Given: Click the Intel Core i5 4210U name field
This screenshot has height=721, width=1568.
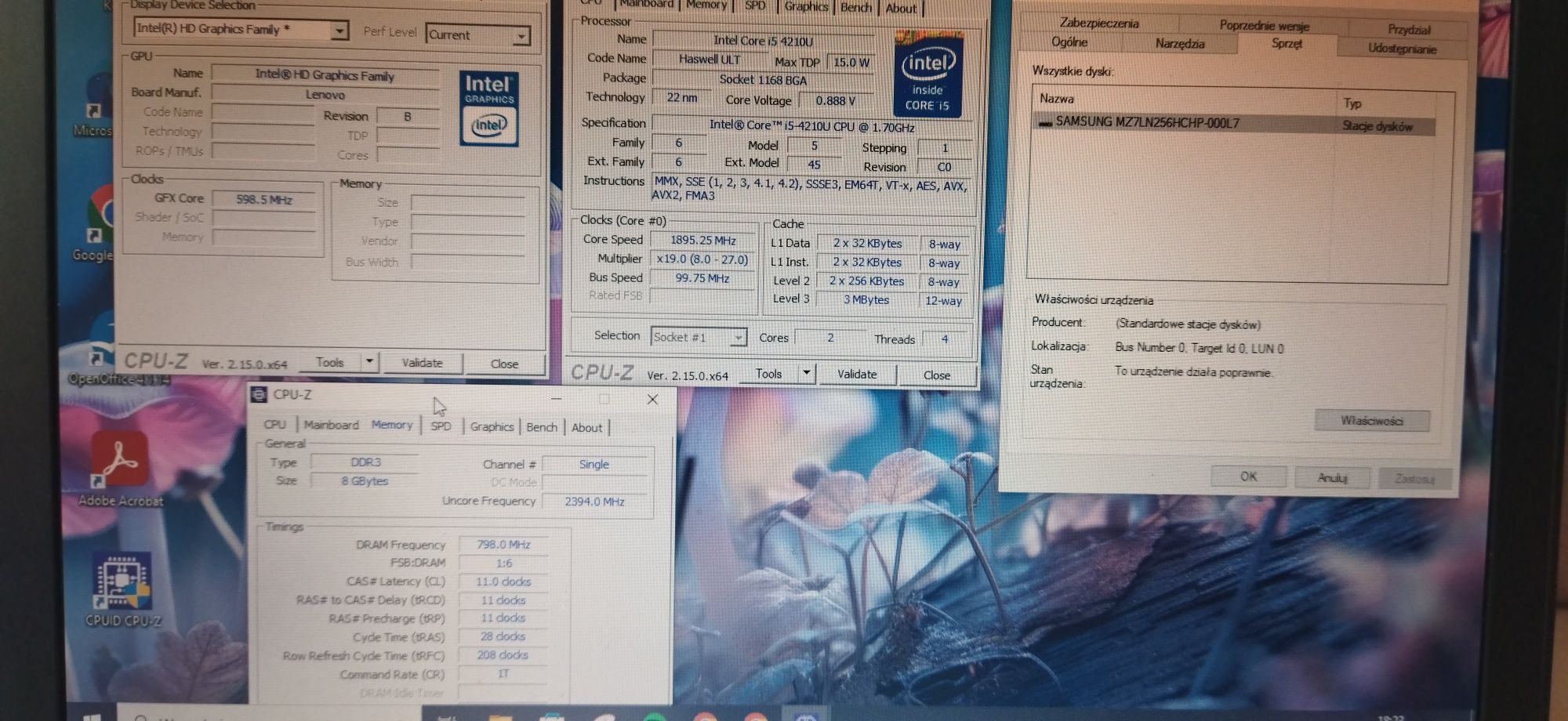Looking at the screenshot, I should pos(763,41).
